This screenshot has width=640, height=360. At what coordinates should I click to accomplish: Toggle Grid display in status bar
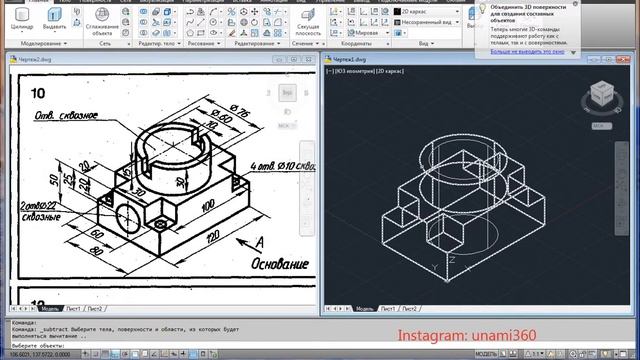click(x=105, y=354)
